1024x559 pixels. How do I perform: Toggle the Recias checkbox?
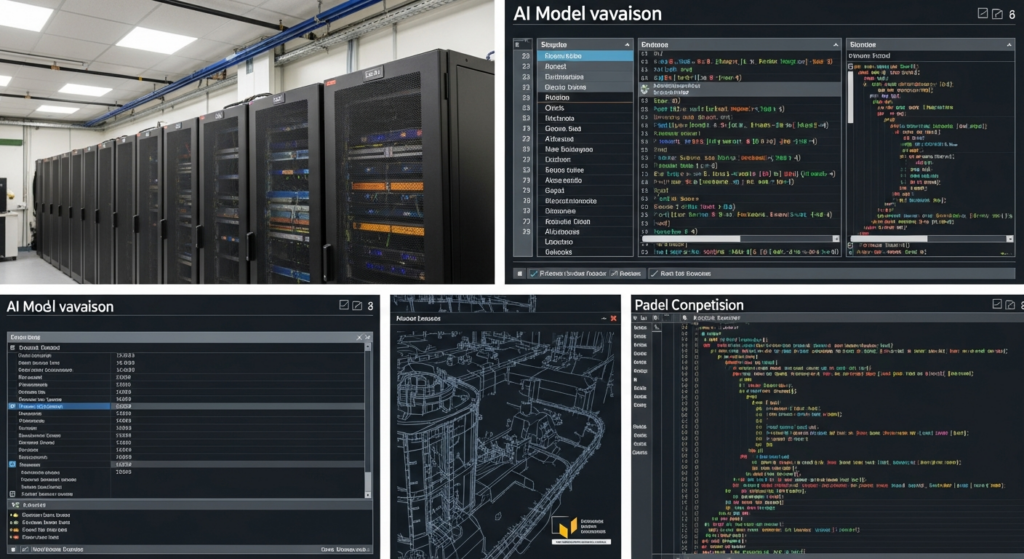coord(613,274)
